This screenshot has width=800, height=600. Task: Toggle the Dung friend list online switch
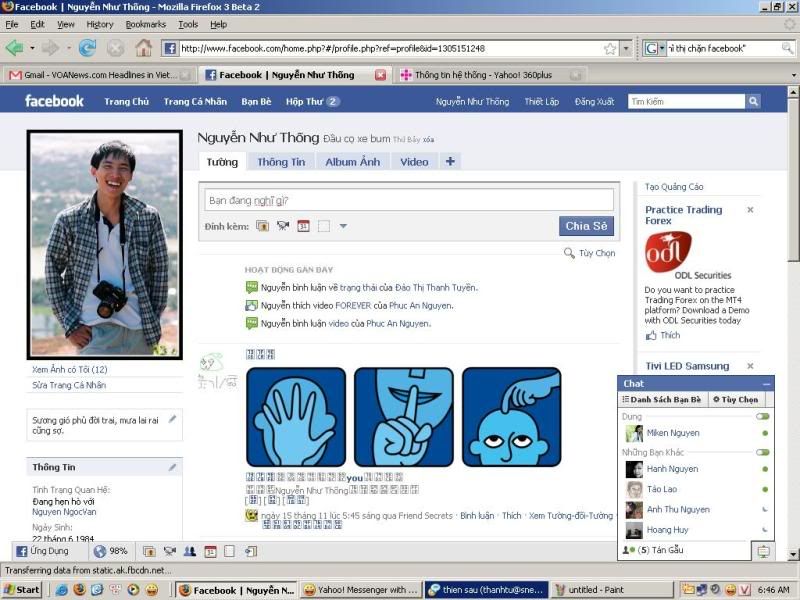pos(763,416)
